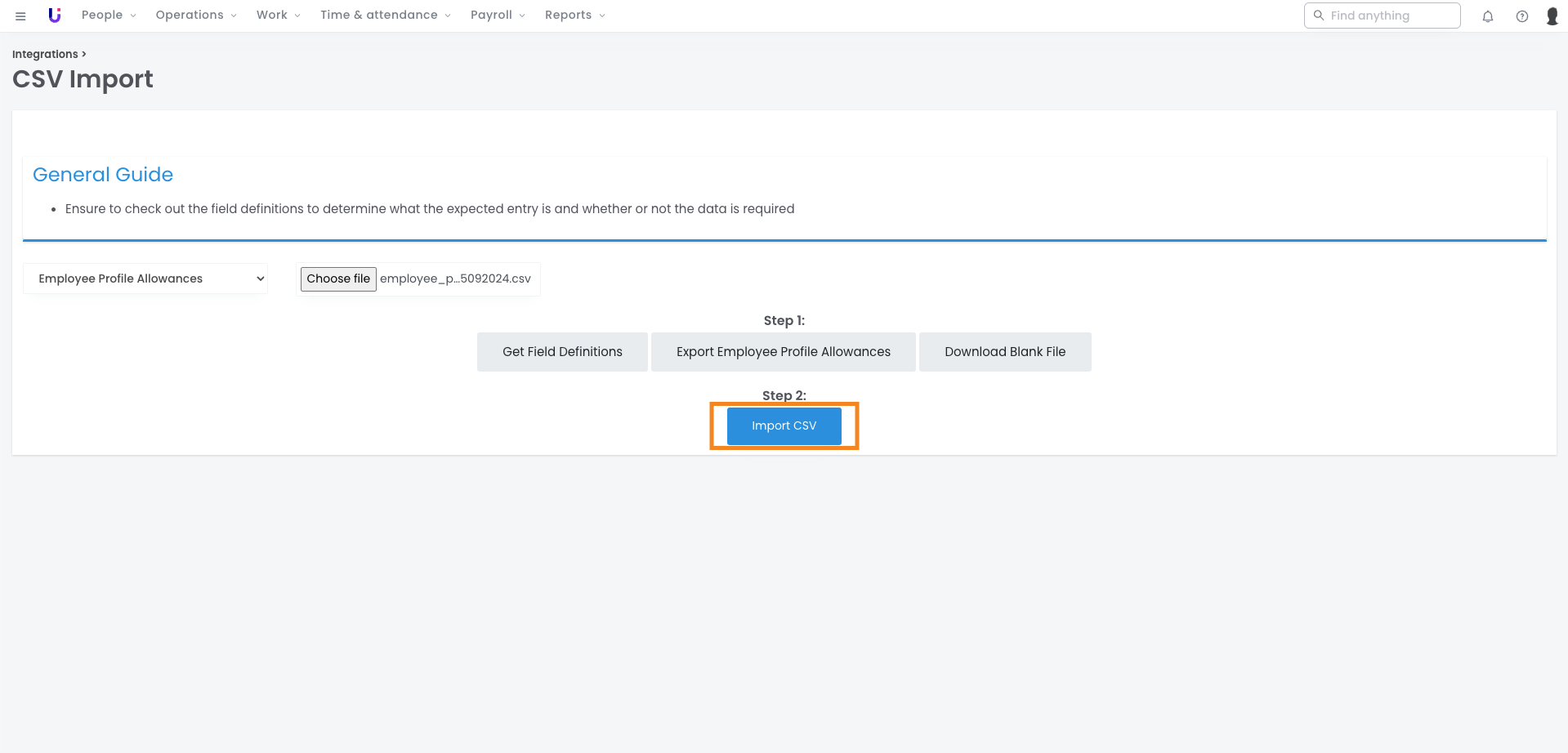Go back to Integrations breadcrumb
Viewport: 1568px width, 753px height.
point(45,54)
